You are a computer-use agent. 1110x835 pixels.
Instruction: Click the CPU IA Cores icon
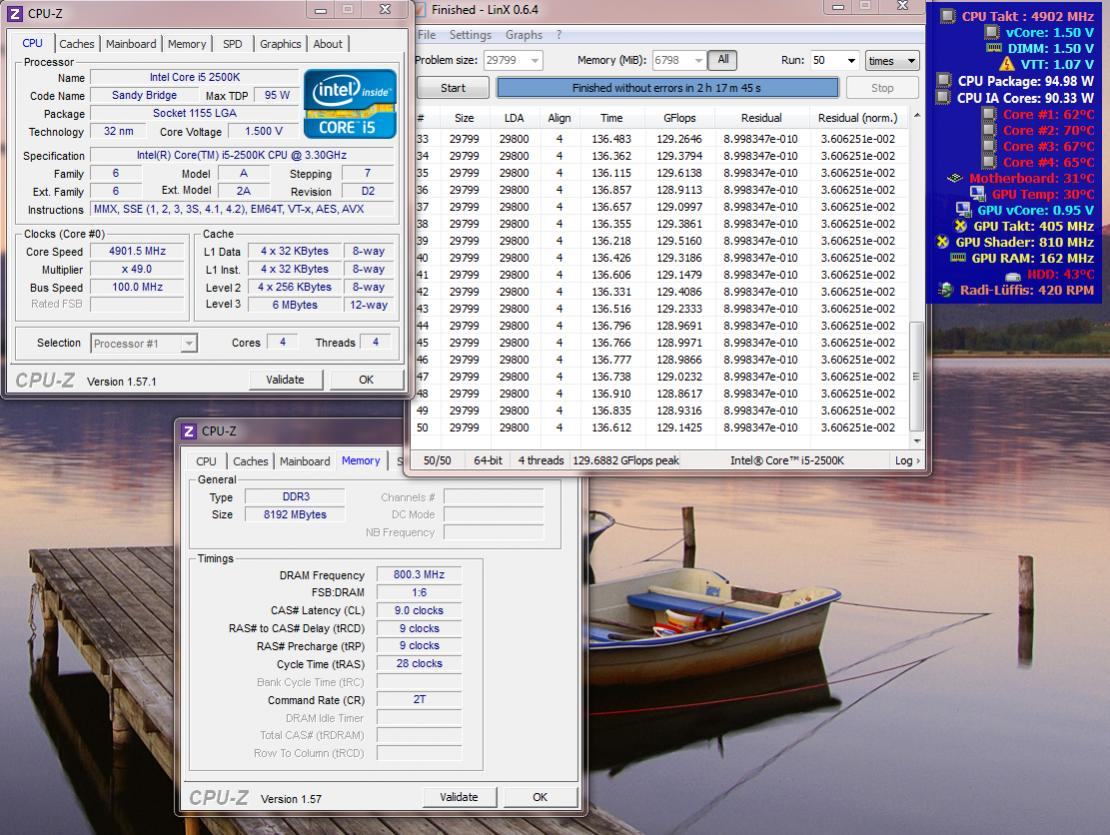coord(943,97)
